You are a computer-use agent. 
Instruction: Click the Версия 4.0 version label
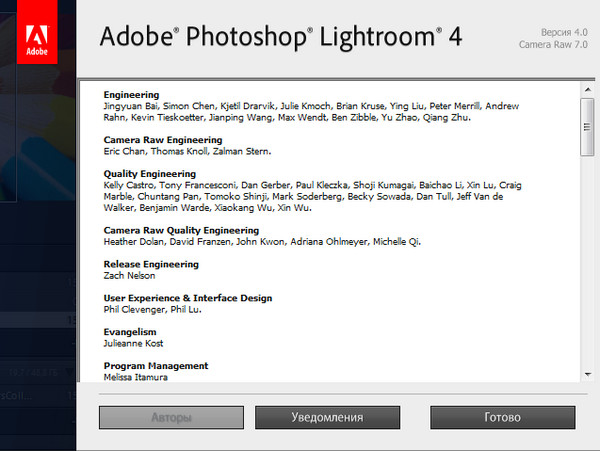pyautogui.click(x=563, y=31)
